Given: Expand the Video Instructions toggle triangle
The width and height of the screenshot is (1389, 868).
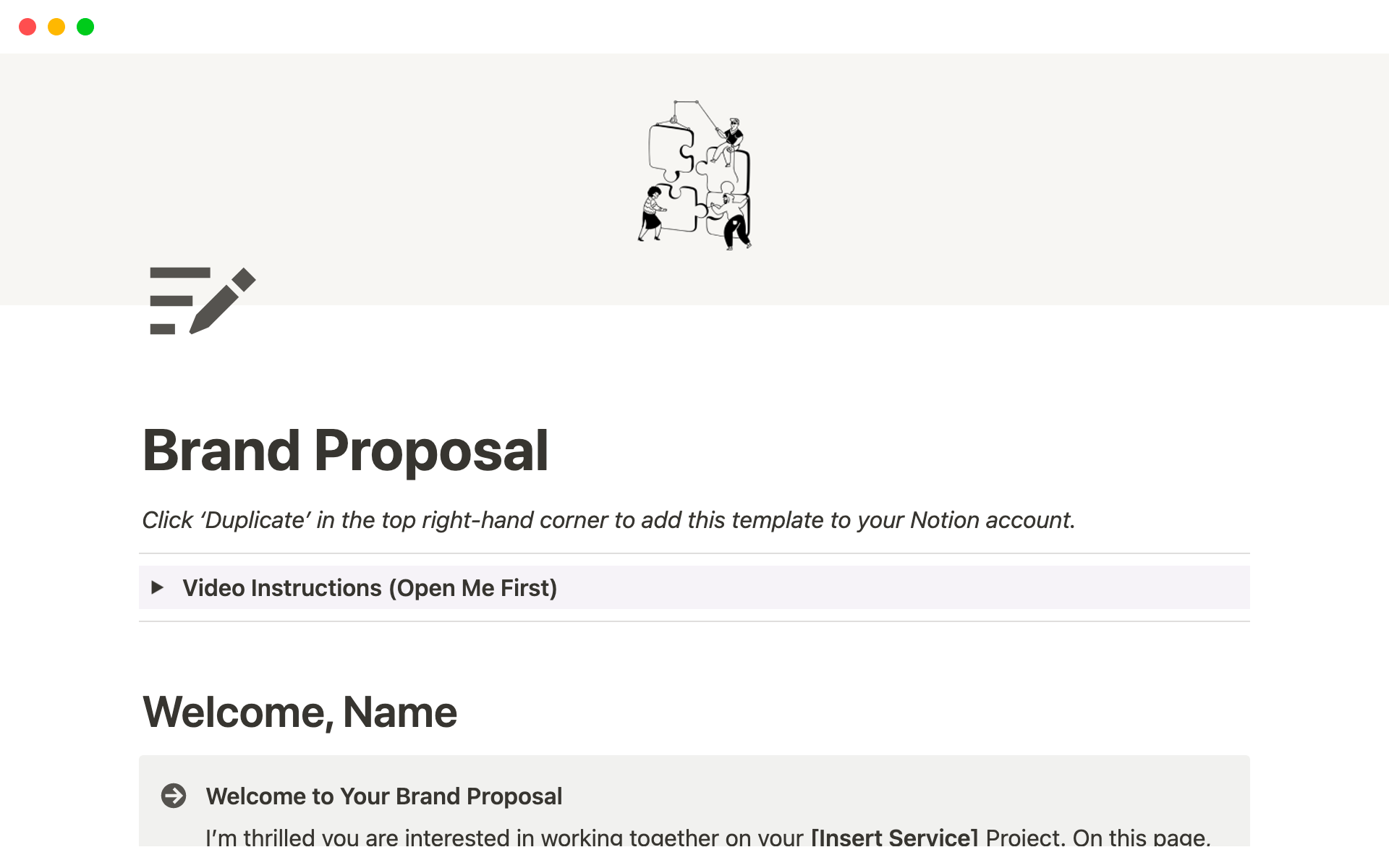Looking at the screenshot, I should [x=157, y=587].
